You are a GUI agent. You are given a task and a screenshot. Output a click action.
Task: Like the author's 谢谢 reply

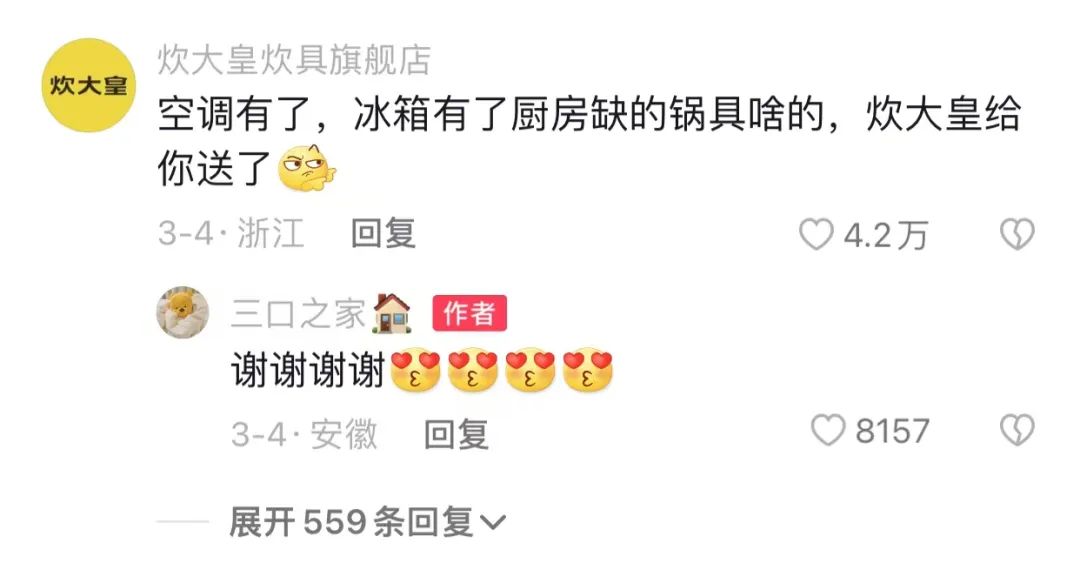(827, 430)
